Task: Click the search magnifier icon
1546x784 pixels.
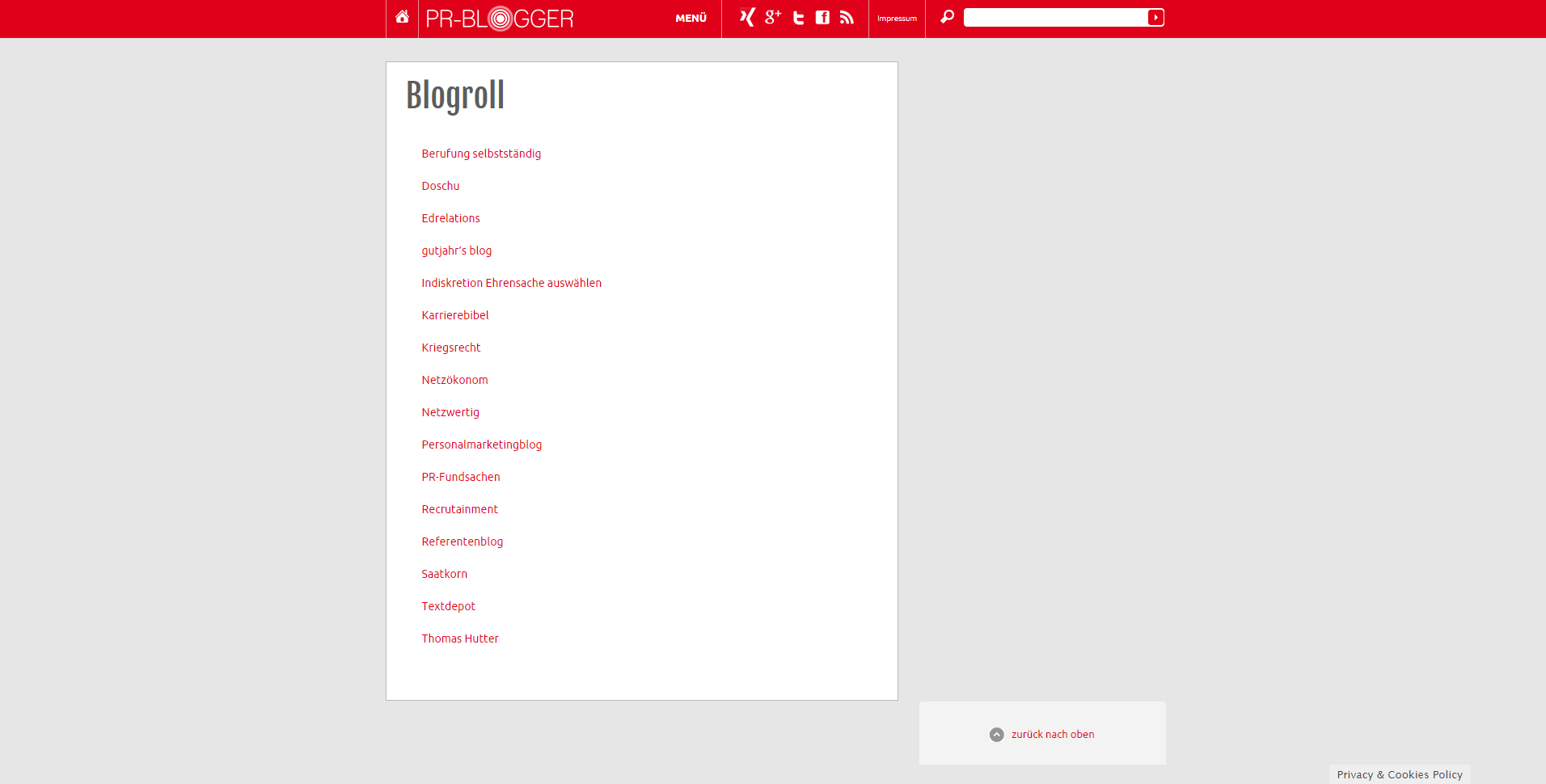Action: click(947, 17)
